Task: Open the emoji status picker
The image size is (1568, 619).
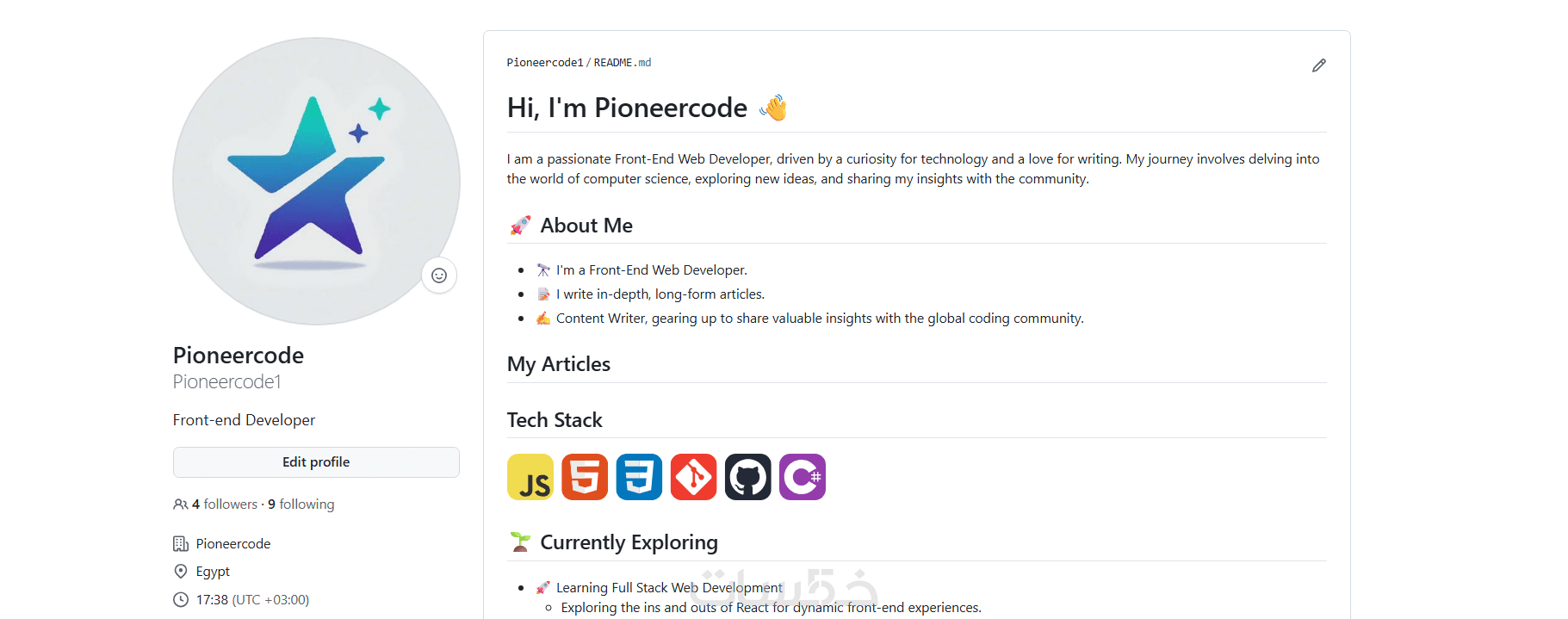Action: pos(439,275)
